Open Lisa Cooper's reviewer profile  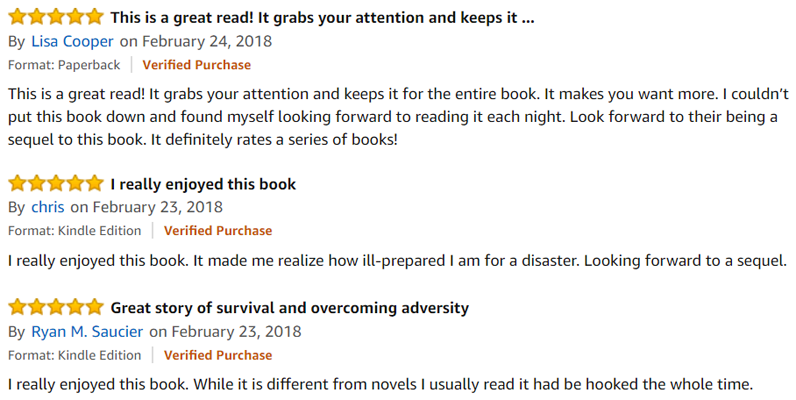coord(73,41)
